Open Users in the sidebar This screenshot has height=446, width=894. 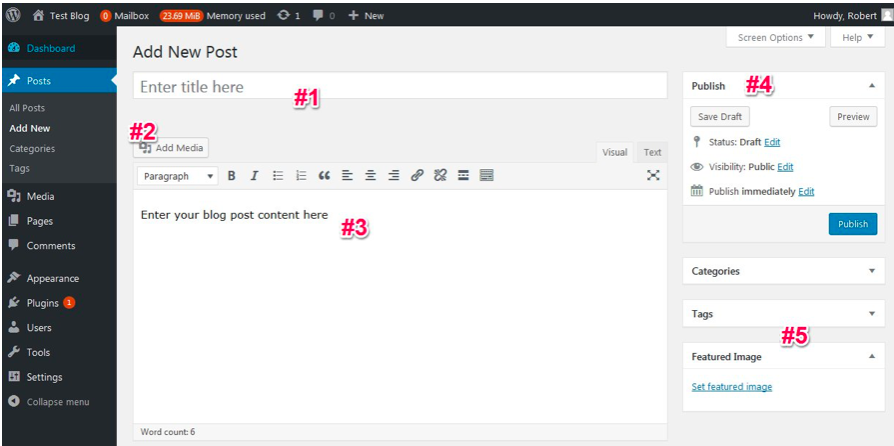click(59, 328)
